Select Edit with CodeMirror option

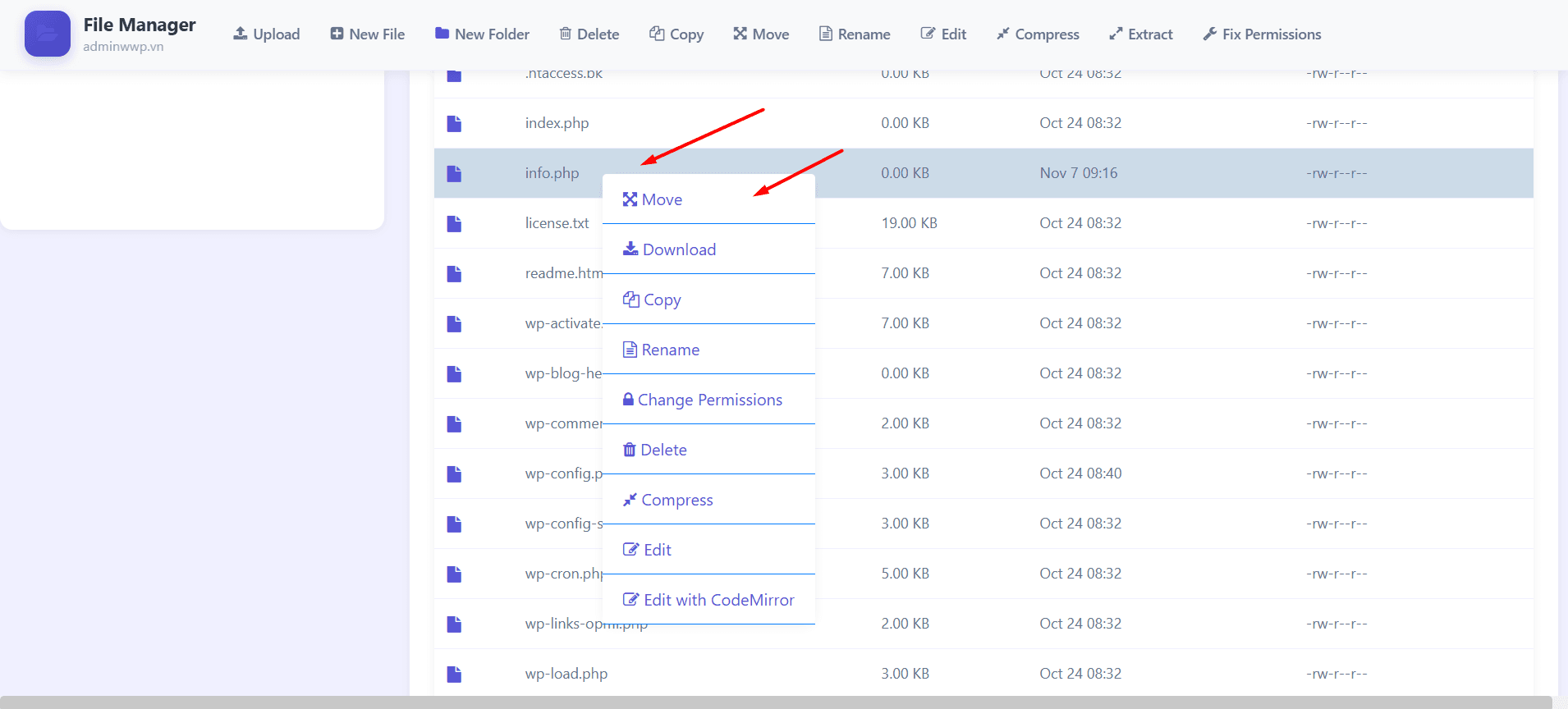[709, 600]
